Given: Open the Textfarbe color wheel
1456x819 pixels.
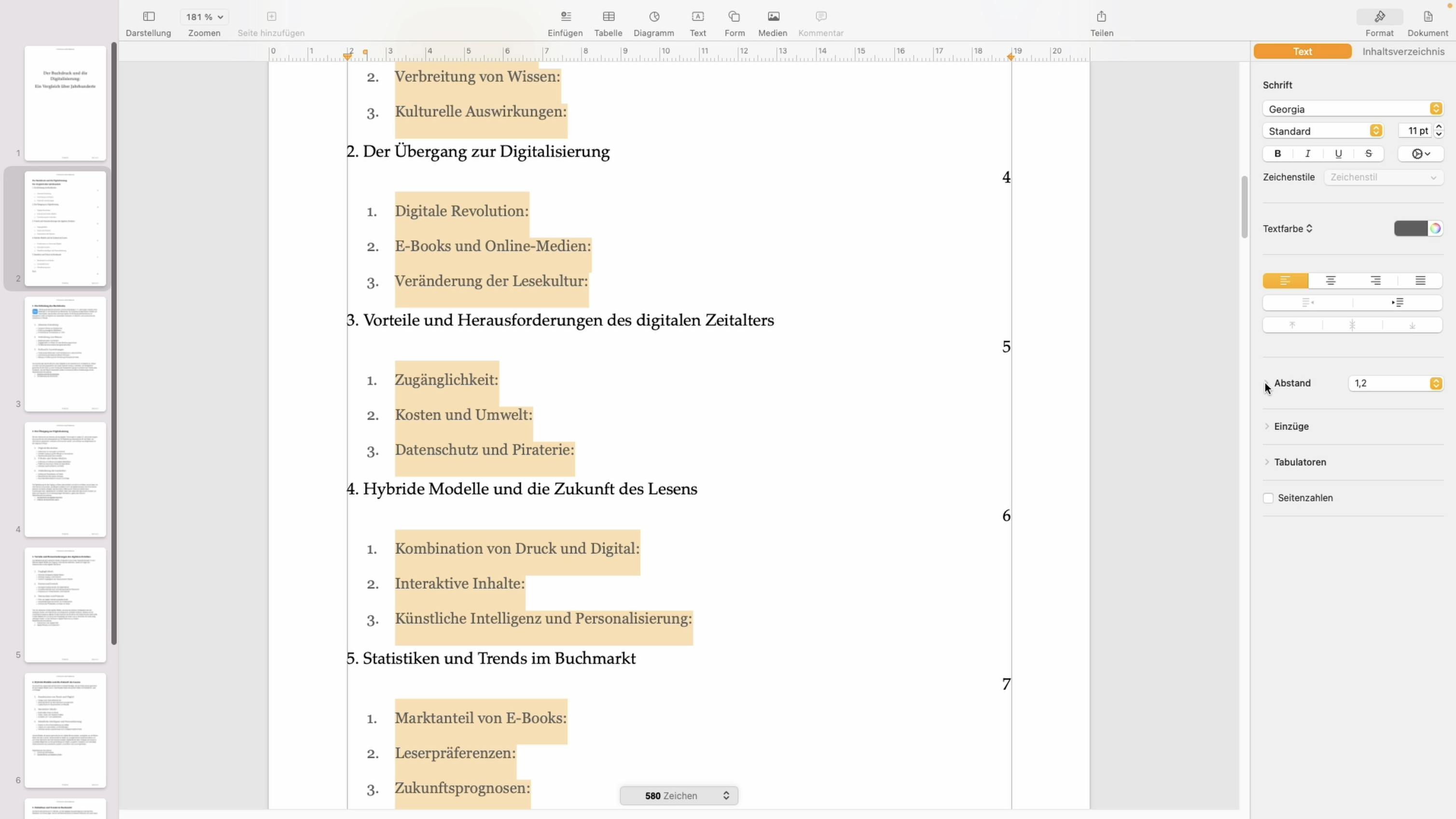Looking at the screenshot, I should [1435, 229].
